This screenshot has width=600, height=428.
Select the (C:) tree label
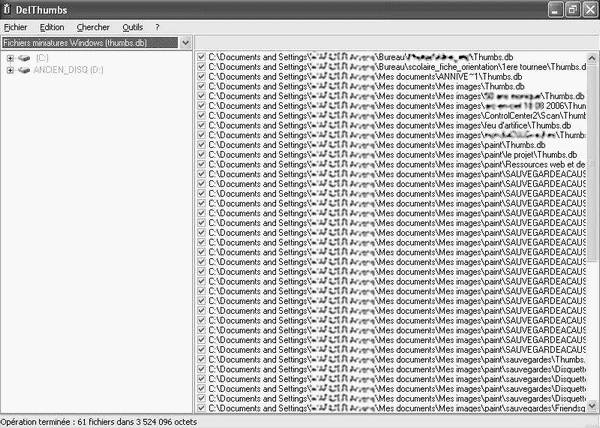click(42, 58)
